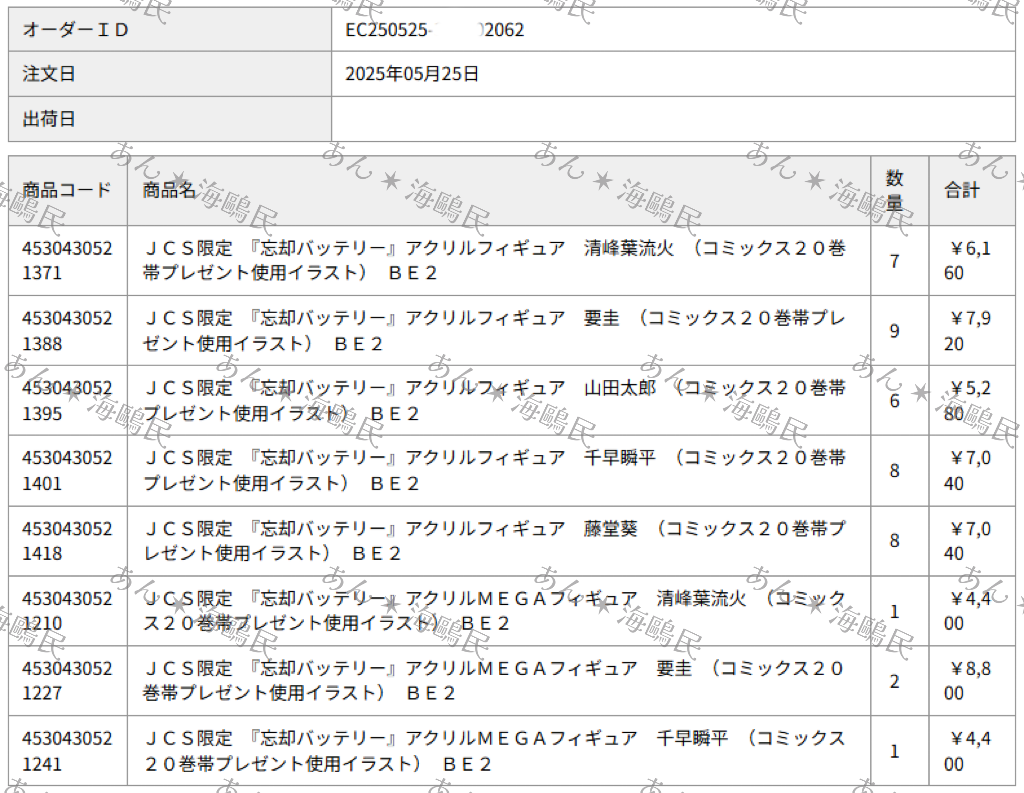Click total ¥4,400 in MEGA 千早瞬平 row
This screenshot has height=793, width=1024.
pos(968,751)
